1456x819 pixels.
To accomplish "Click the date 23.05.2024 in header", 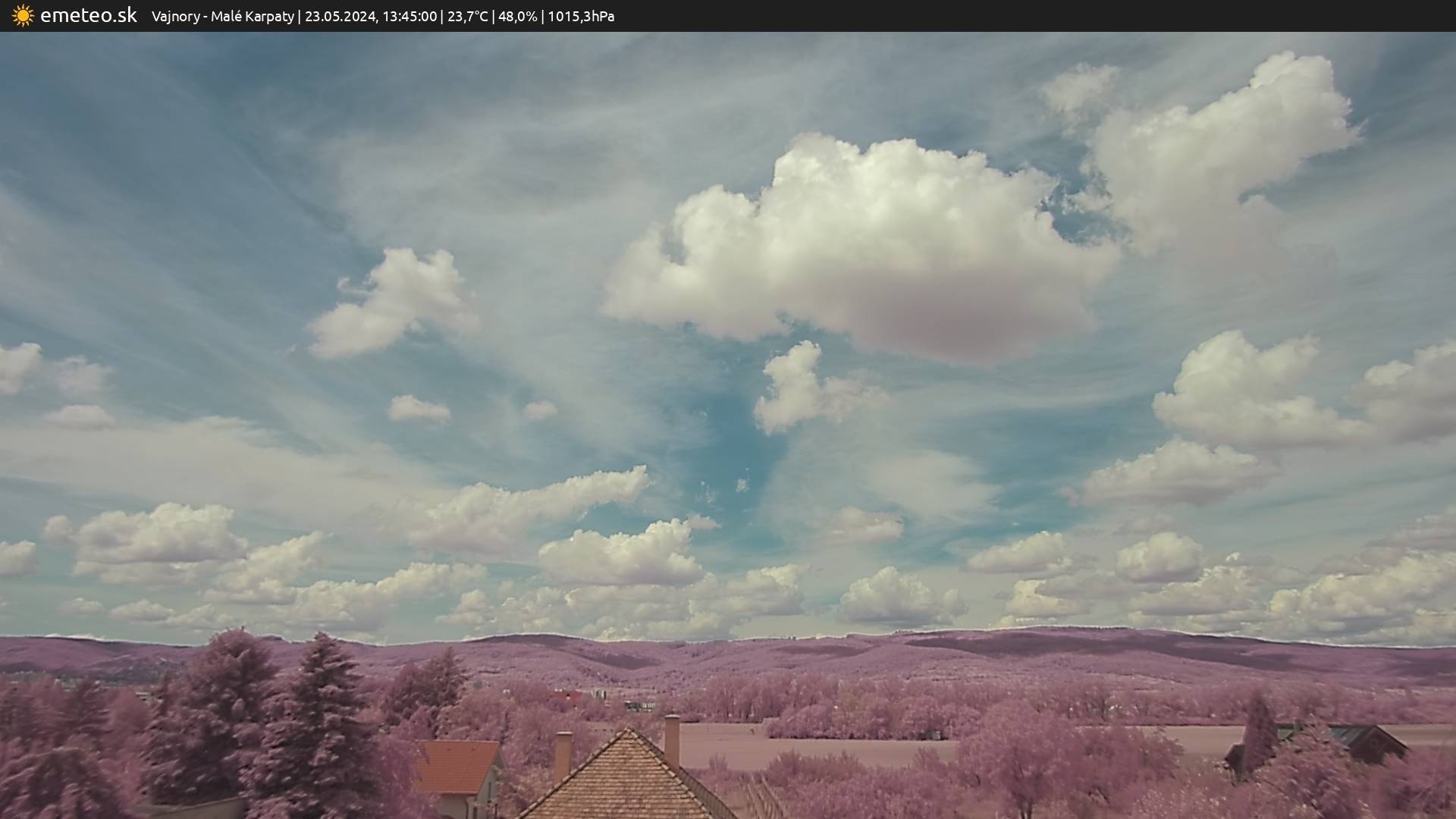I will coord(340,17).
